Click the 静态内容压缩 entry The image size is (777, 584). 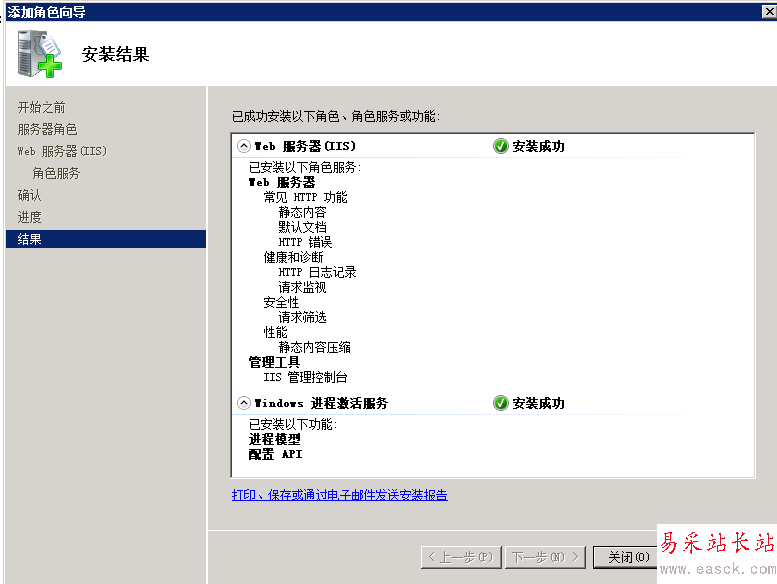315,347
